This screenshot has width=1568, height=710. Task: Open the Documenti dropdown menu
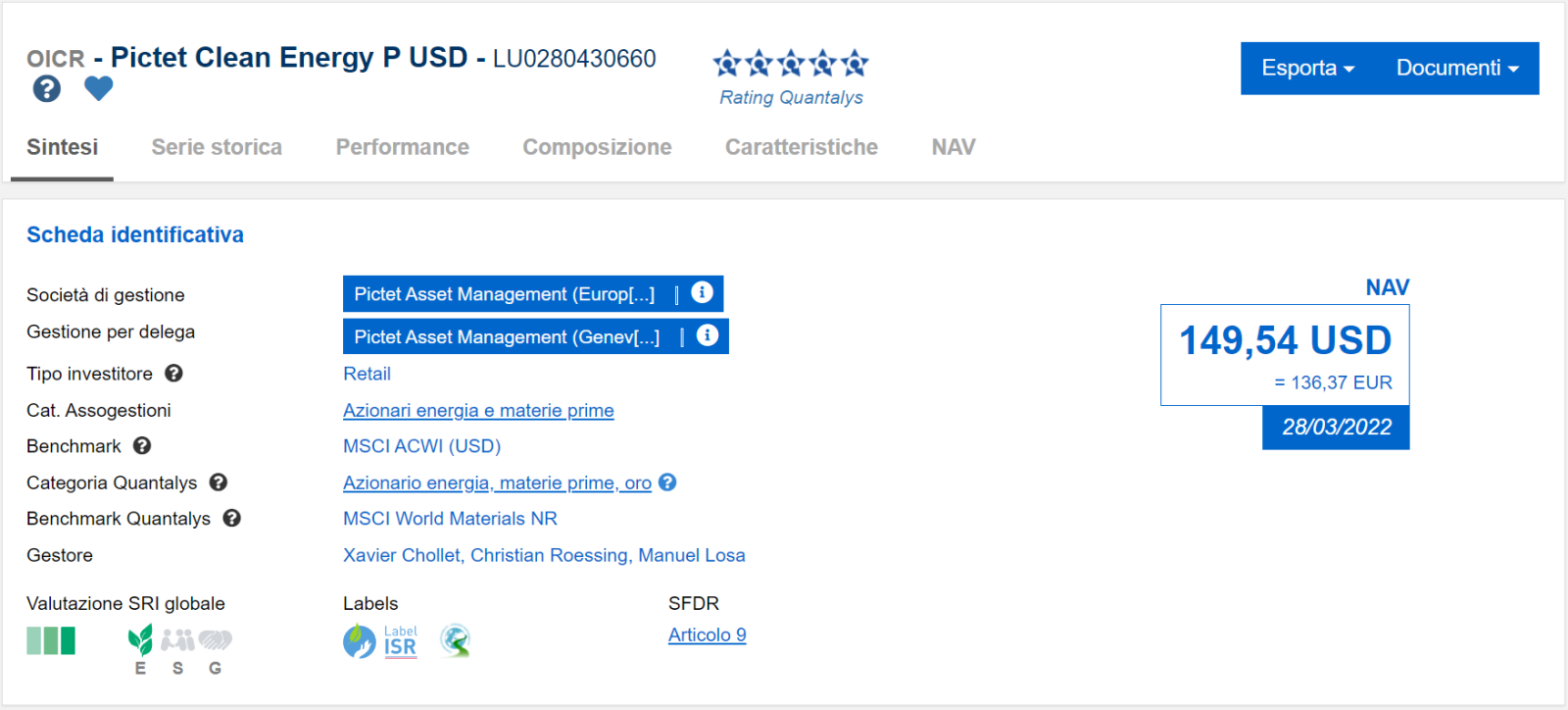click(x=1457, y=69)
